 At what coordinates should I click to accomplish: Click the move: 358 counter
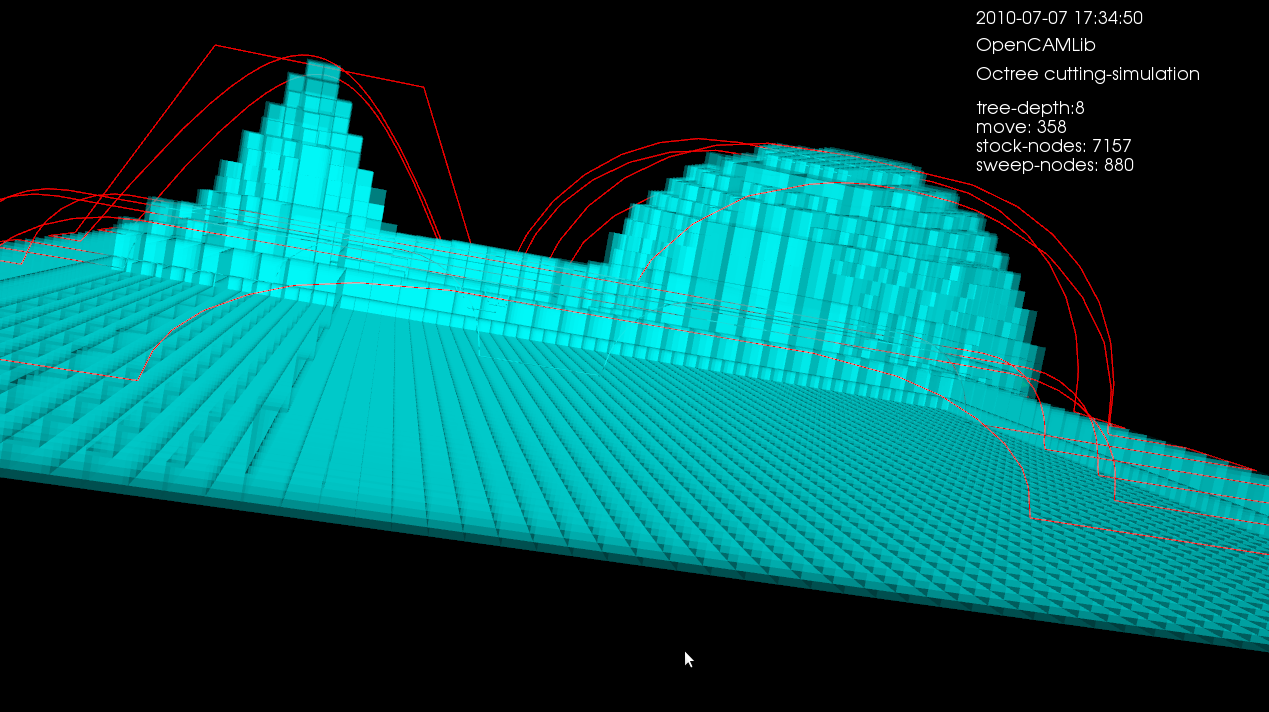coord(1021,127)
